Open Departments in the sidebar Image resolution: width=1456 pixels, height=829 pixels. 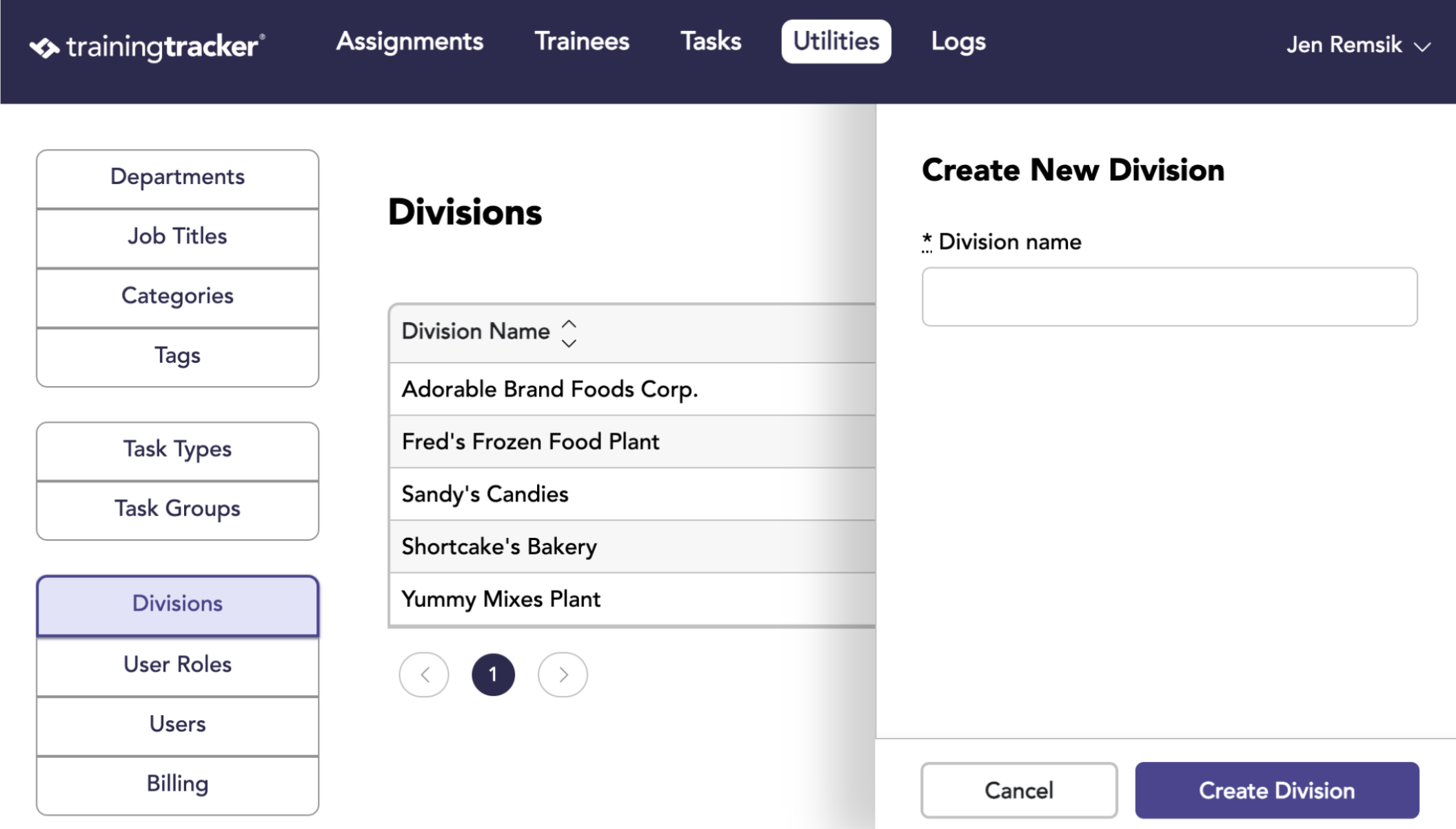click(177, 178)
